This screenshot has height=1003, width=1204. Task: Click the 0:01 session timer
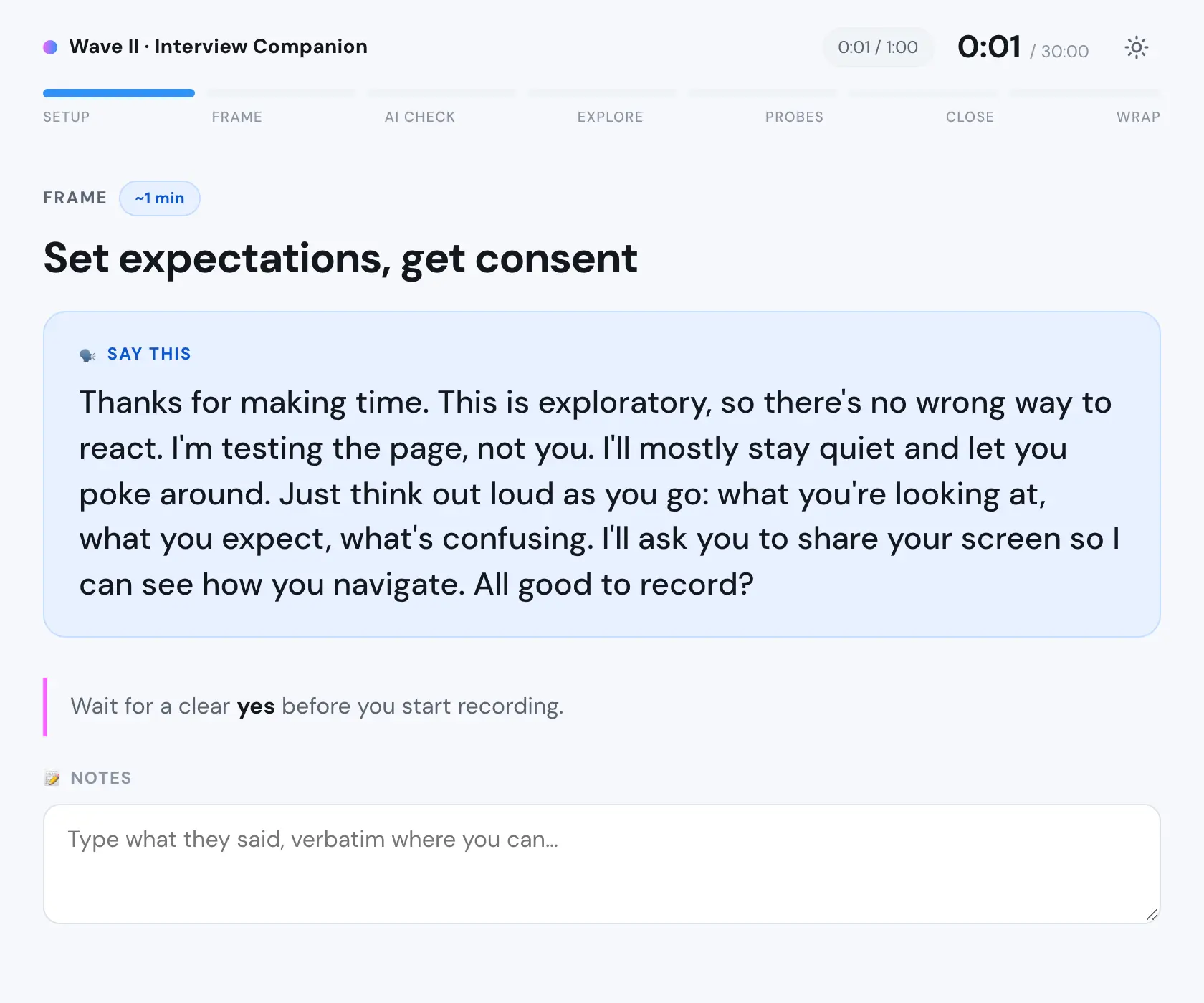click(989, 47)
